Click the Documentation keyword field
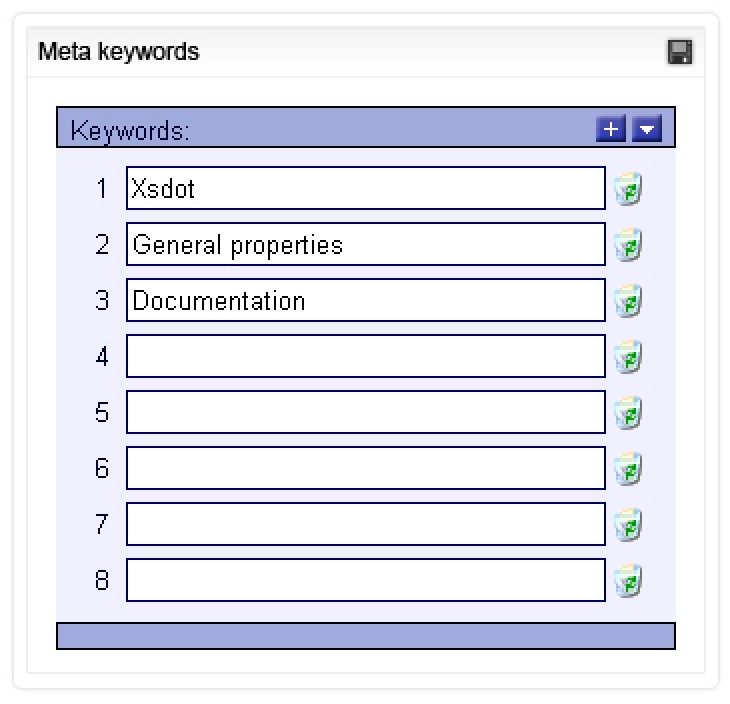The image size is (730, 704). pyautogui.click(x=365, y=300)
